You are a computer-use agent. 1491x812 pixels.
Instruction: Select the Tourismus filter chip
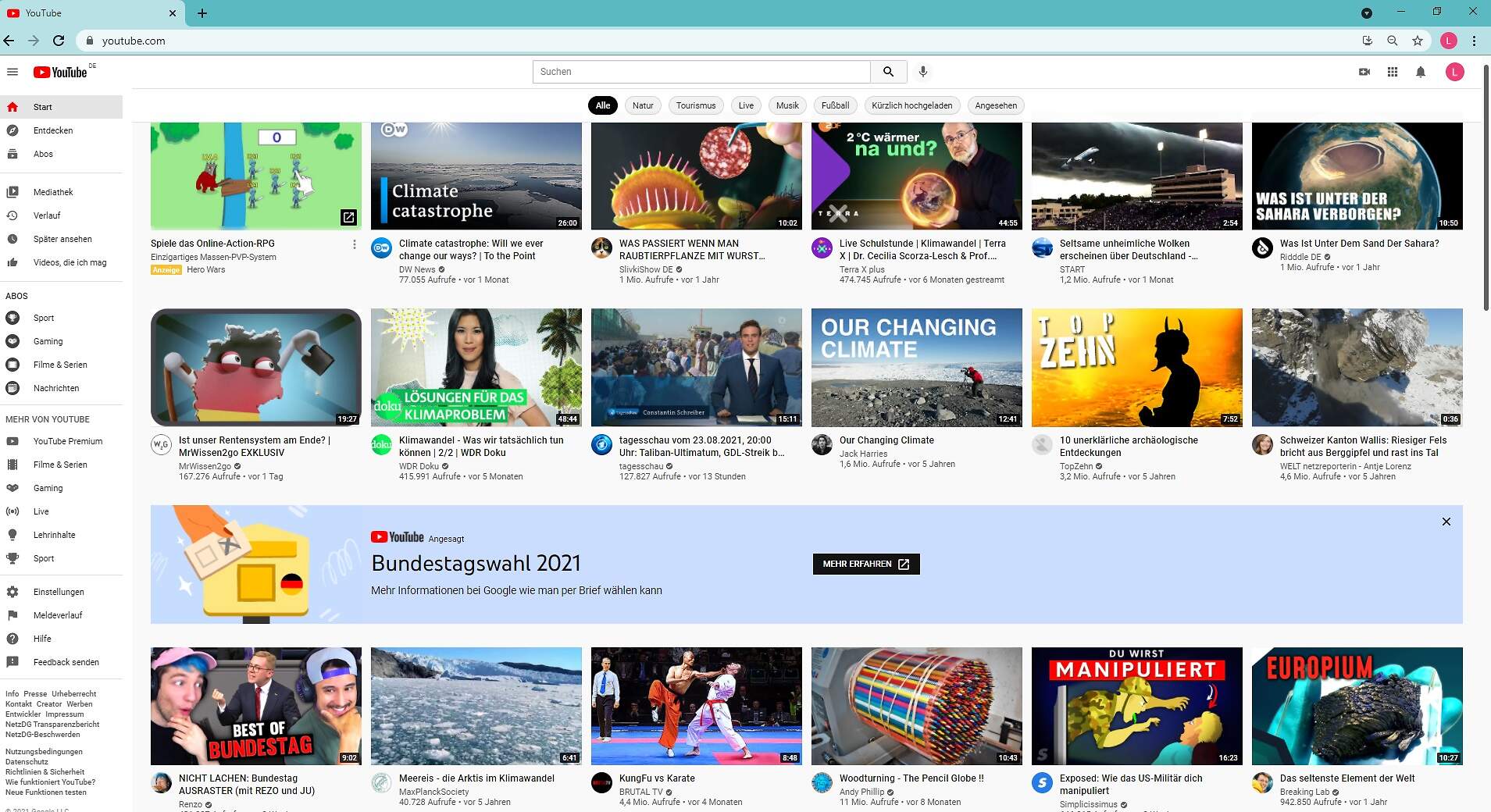pos(696,105)
